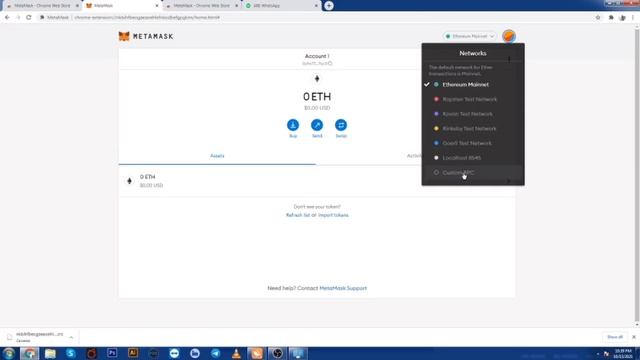The width and height of the screenshot is (640, 360).
Task: Select Localhost 8545 network
Action: [473, 158]
